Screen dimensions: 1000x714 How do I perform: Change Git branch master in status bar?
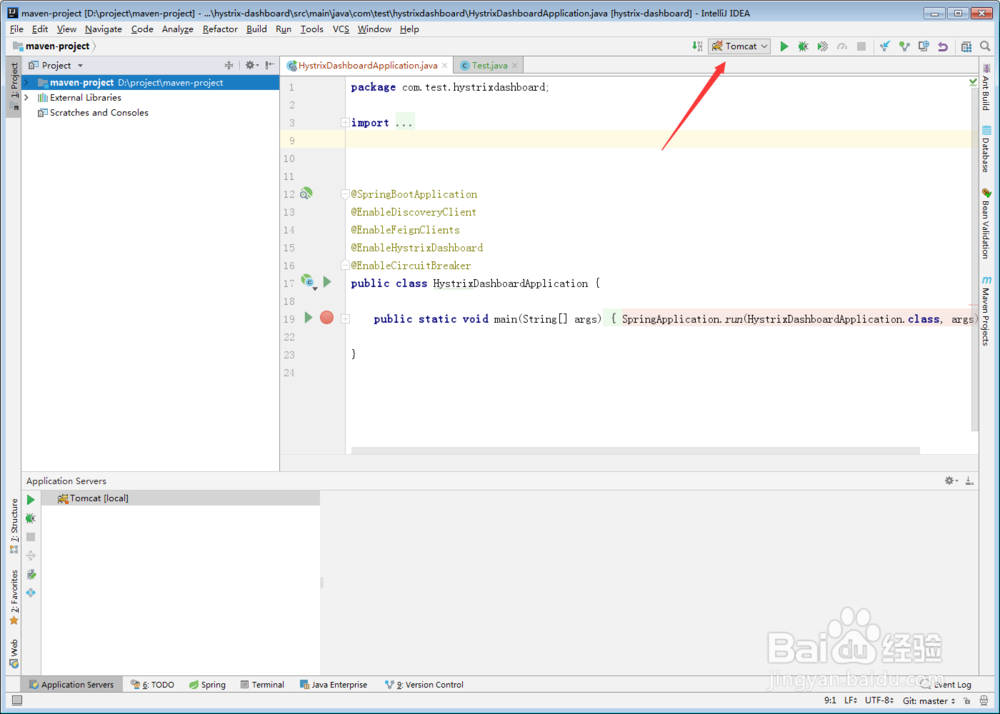[929, 701]
